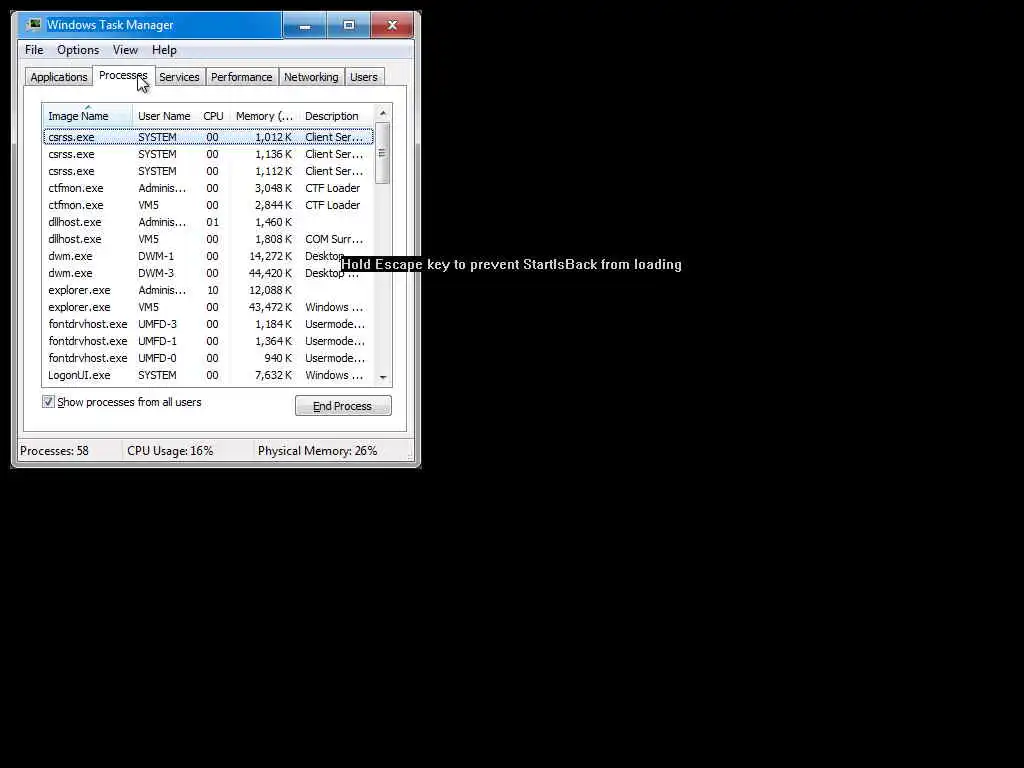Click the End Process button
Image resolution: width=1024 pixels, height=768 pixels.
tap(343, 406)
